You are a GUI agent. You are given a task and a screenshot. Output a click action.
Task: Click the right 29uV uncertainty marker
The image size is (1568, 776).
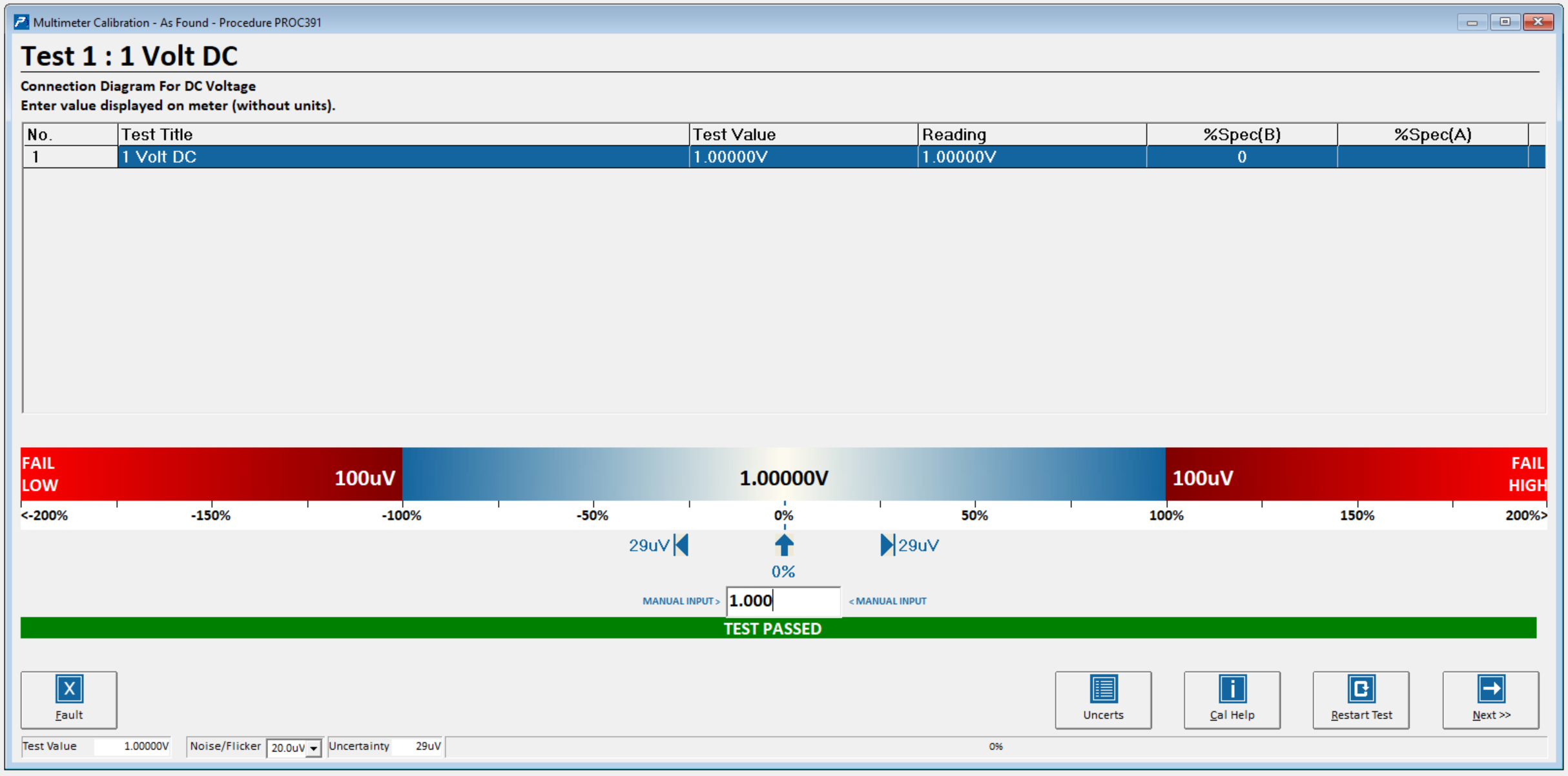pos(887,545)
